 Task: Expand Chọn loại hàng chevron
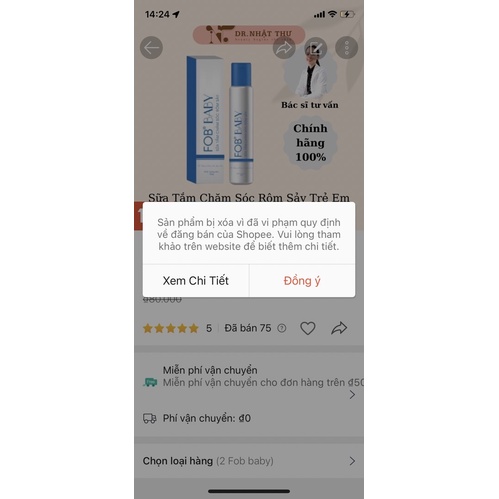[x=352, y=461]
